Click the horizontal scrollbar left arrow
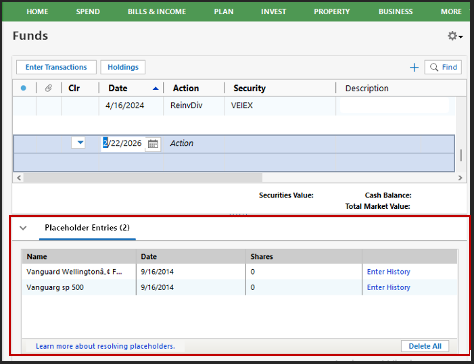 (19, 178)
